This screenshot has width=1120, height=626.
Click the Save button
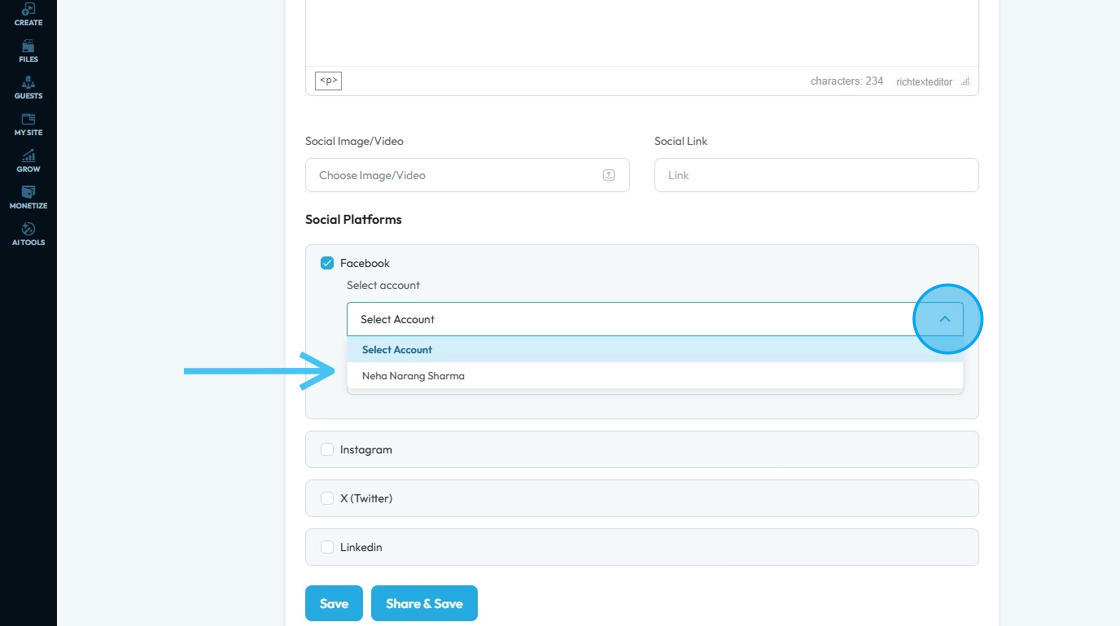pyautogui.click(x=334, y=603)
